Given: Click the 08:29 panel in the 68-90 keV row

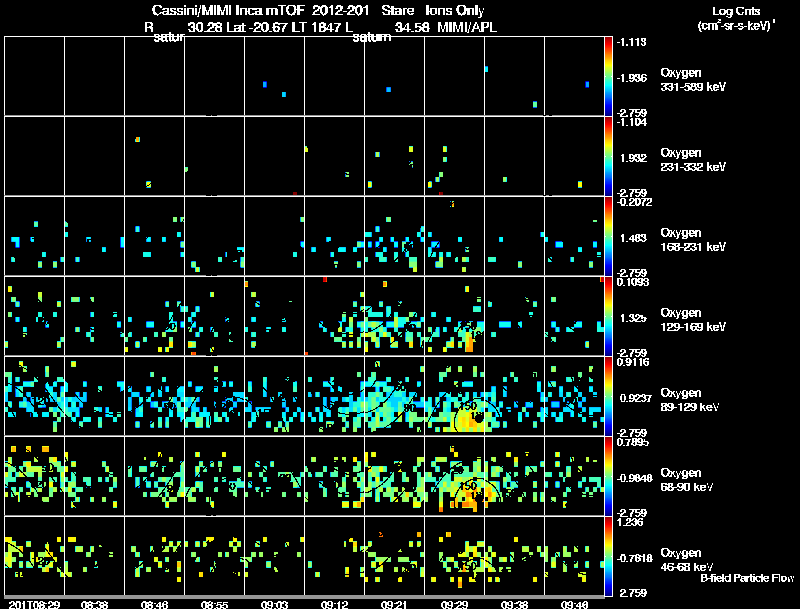Looking at the screenshot, I should [34, 476].
